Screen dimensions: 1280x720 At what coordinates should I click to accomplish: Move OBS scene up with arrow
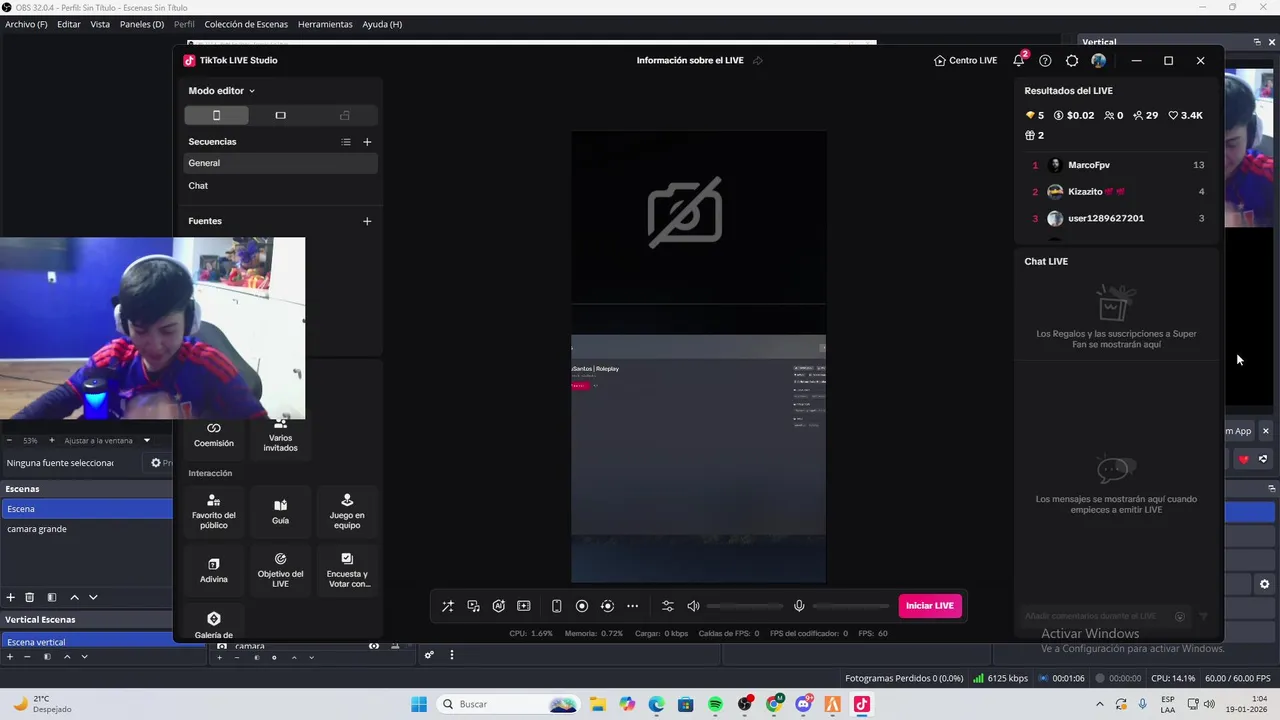(x=74, y=597)
